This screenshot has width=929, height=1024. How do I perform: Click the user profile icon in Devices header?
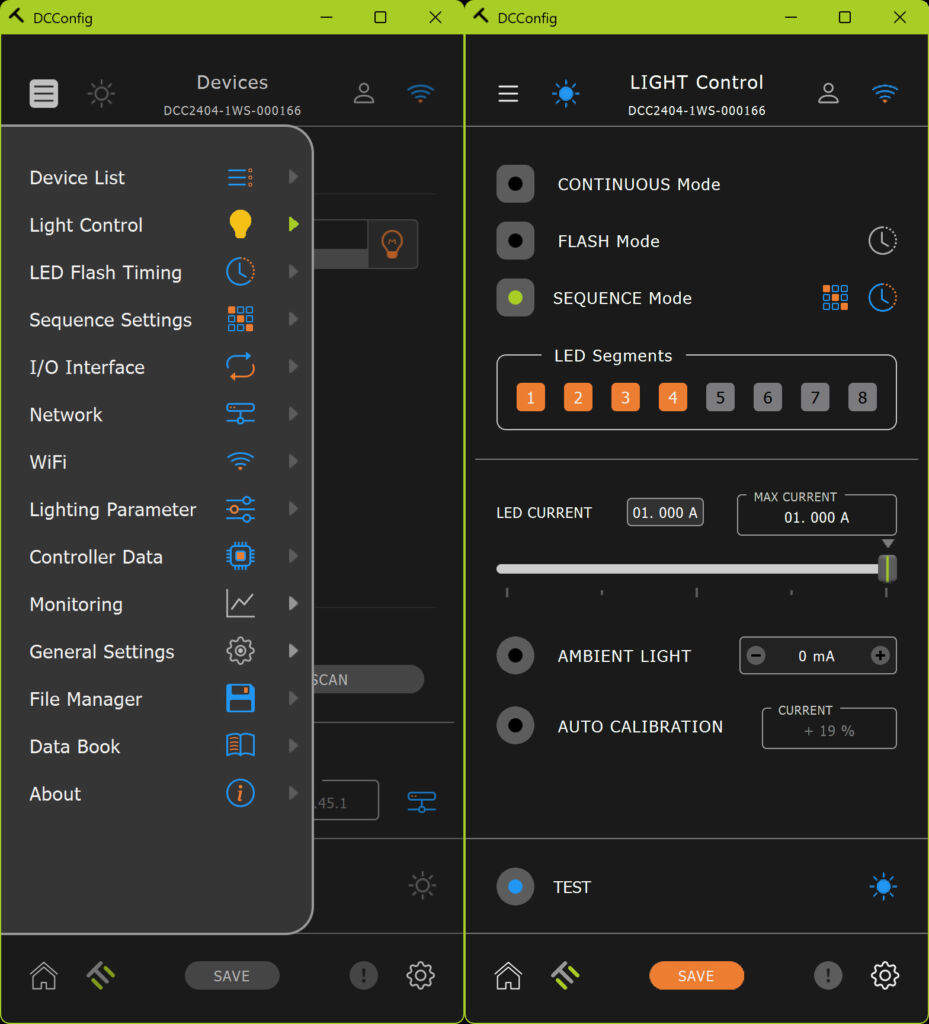tap(364, 94)
